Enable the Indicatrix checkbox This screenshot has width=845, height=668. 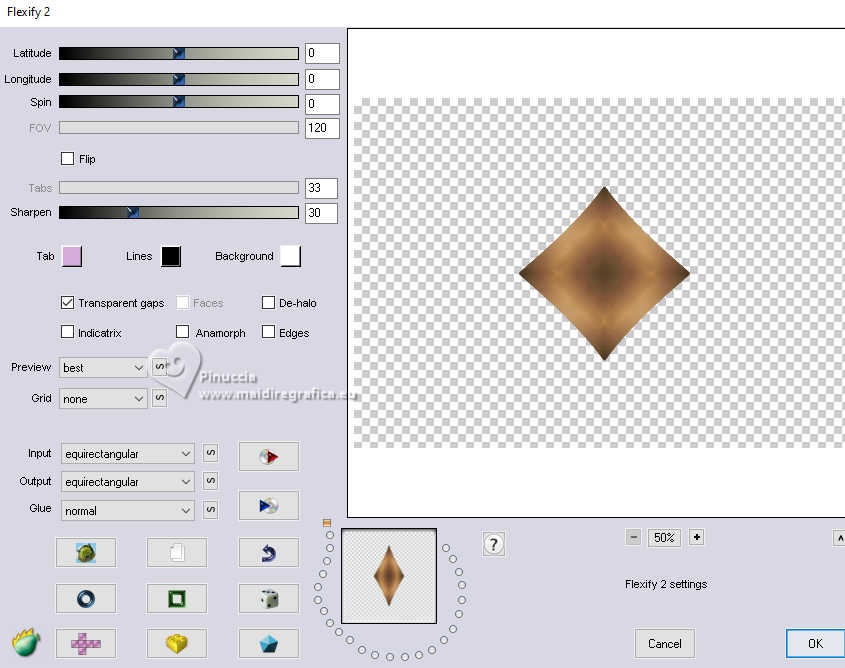pos(67,332)
